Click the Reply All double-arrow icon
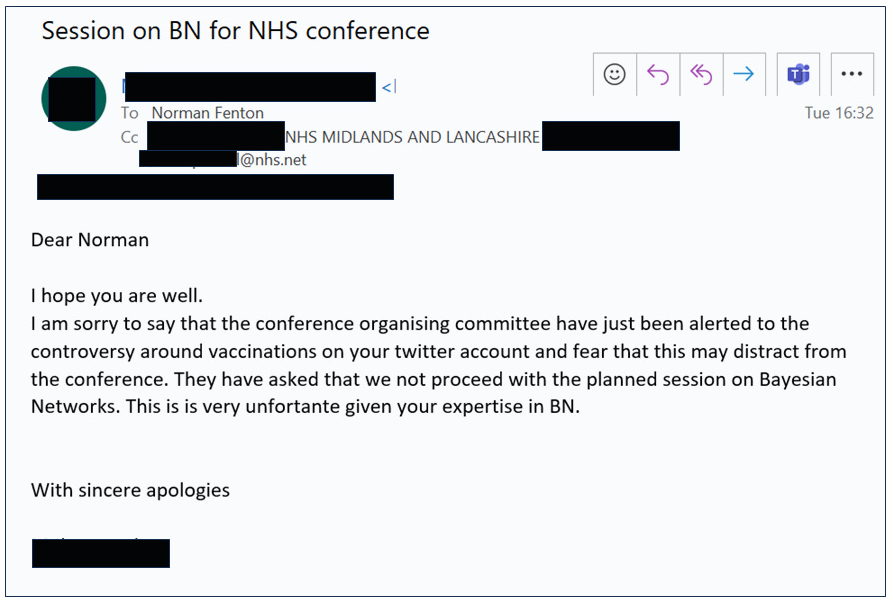The image size is (893, 602). click(701, 74)
